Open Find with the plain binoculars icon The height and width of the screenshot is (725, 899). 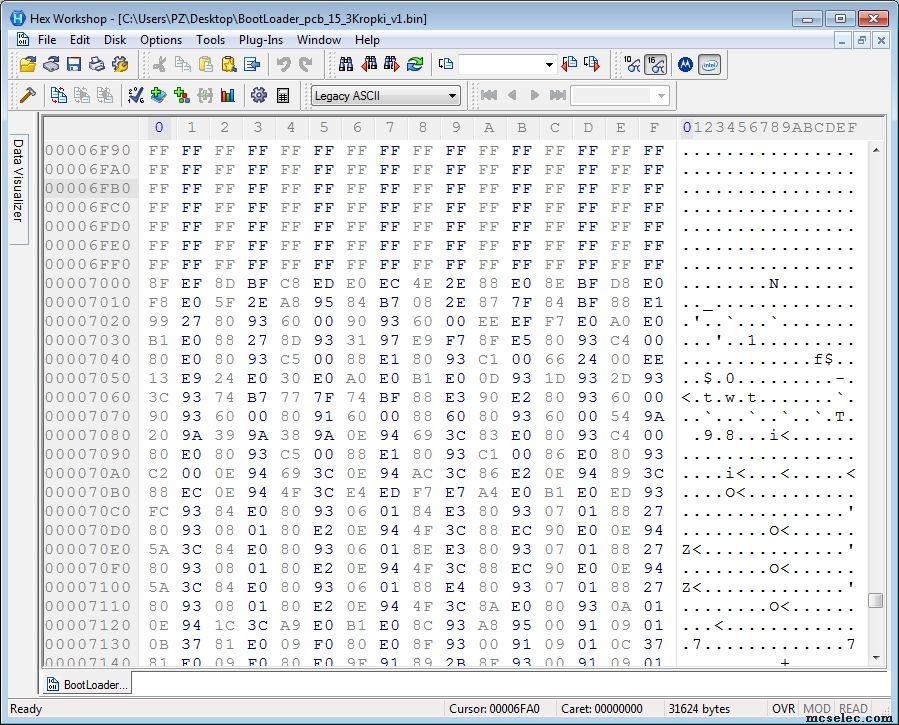[346, 64]
